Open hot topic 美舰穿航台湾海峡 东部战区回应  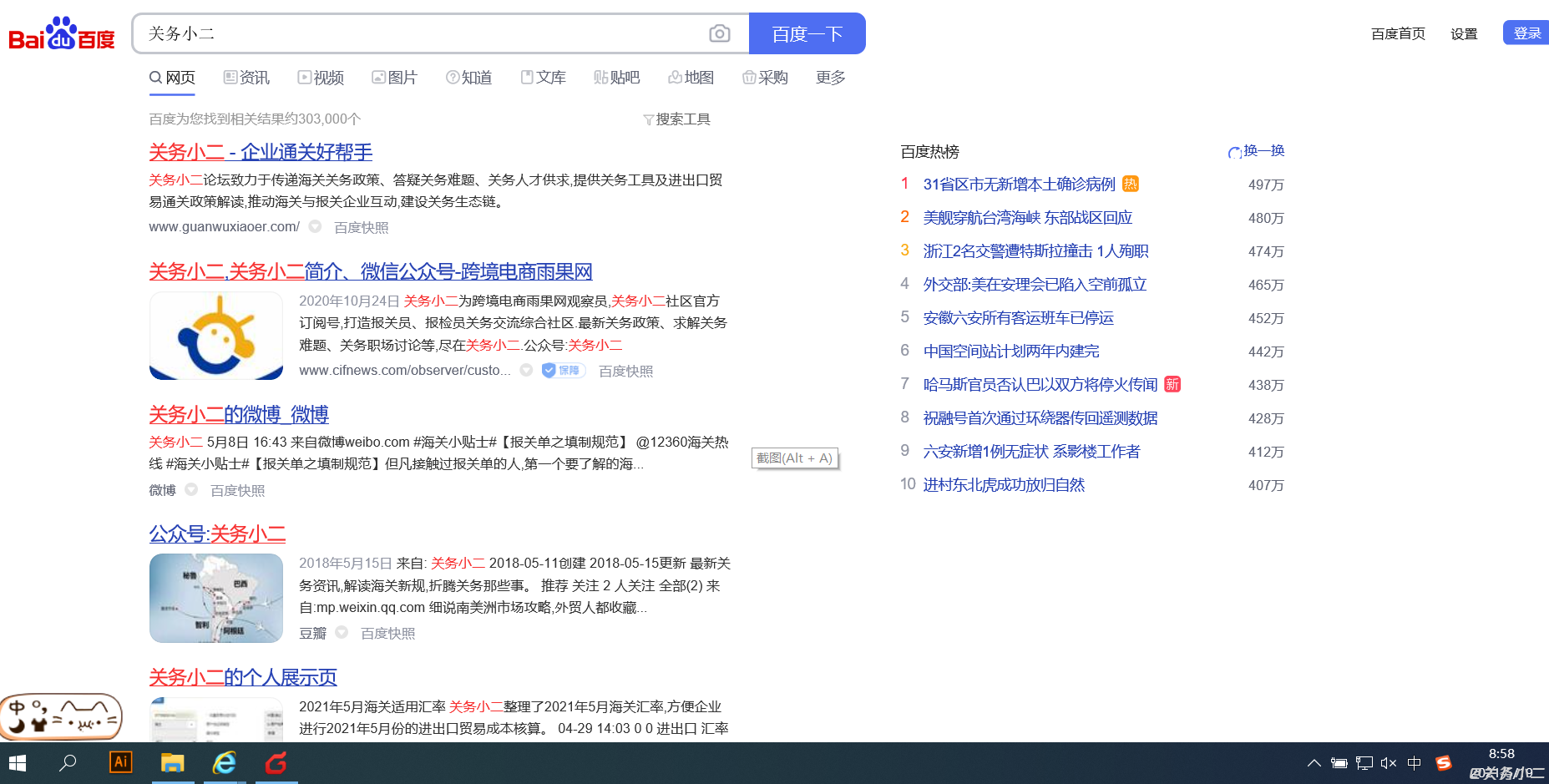coord(1027,218)
